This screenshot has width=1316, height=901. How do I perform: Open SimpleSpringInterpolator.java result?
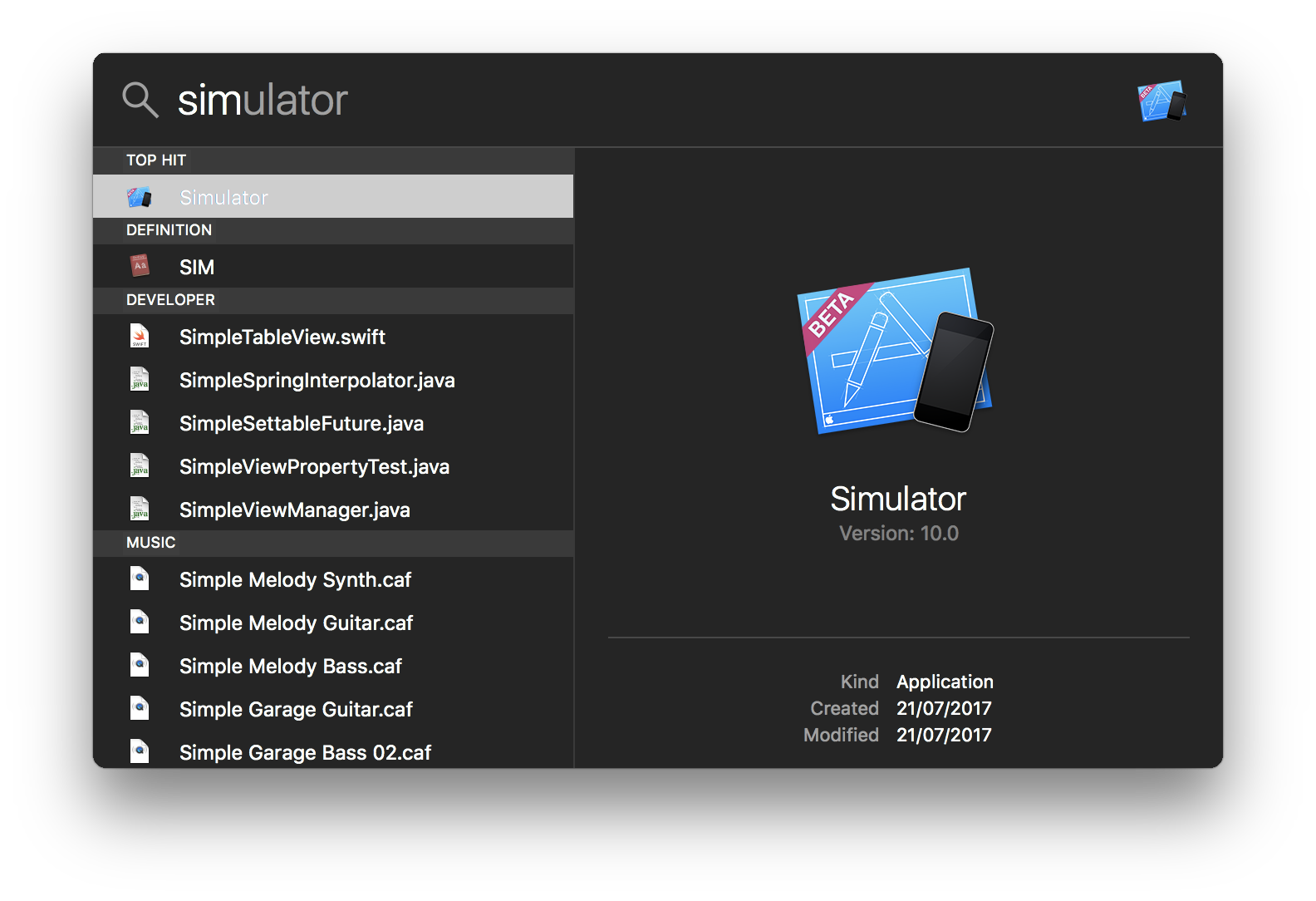click(x=333, y=380)
